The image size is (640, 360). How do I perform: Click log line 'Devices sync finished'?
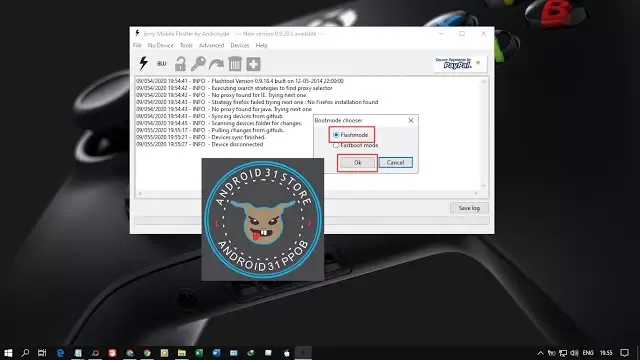point(201,137)
